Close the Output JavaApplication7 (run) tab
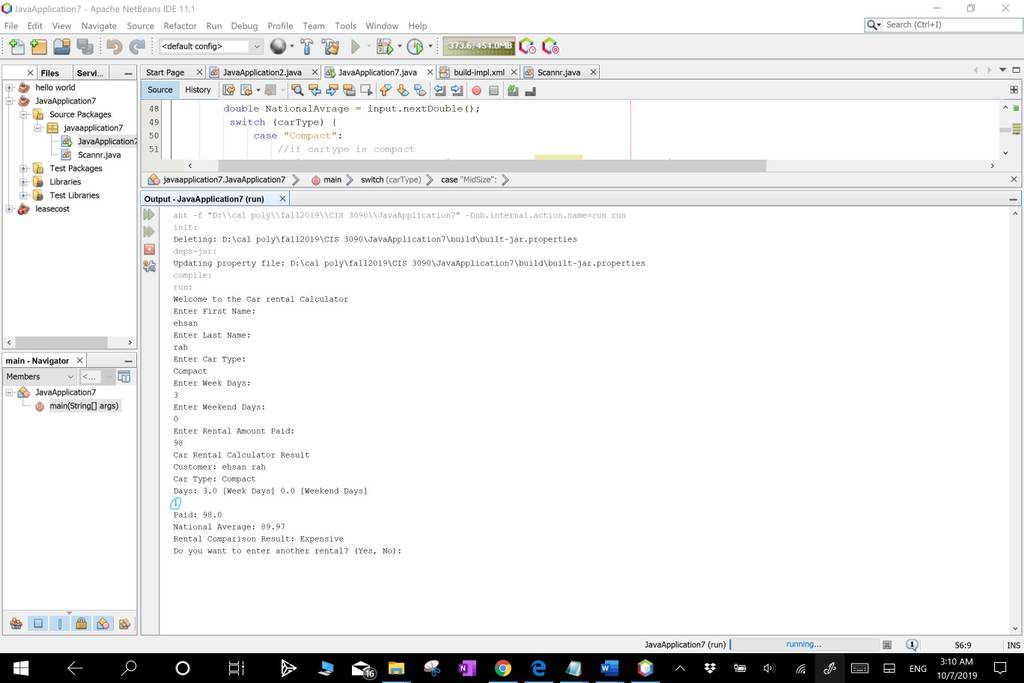This screenshot has height=683, width=1024. pyautogui.click(x=282, y=199)
